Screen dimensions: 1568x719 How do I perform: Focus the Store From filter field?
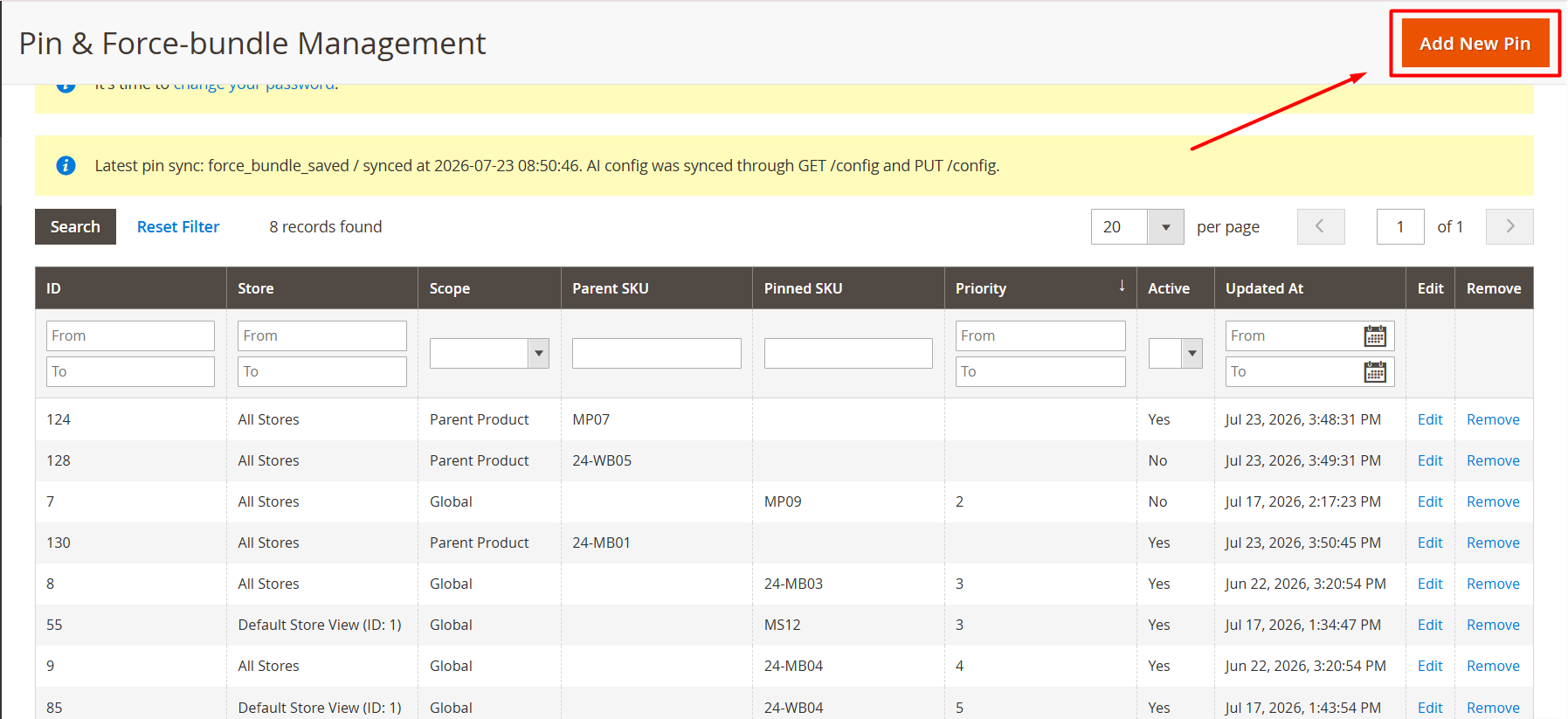(x=322, y=336)
